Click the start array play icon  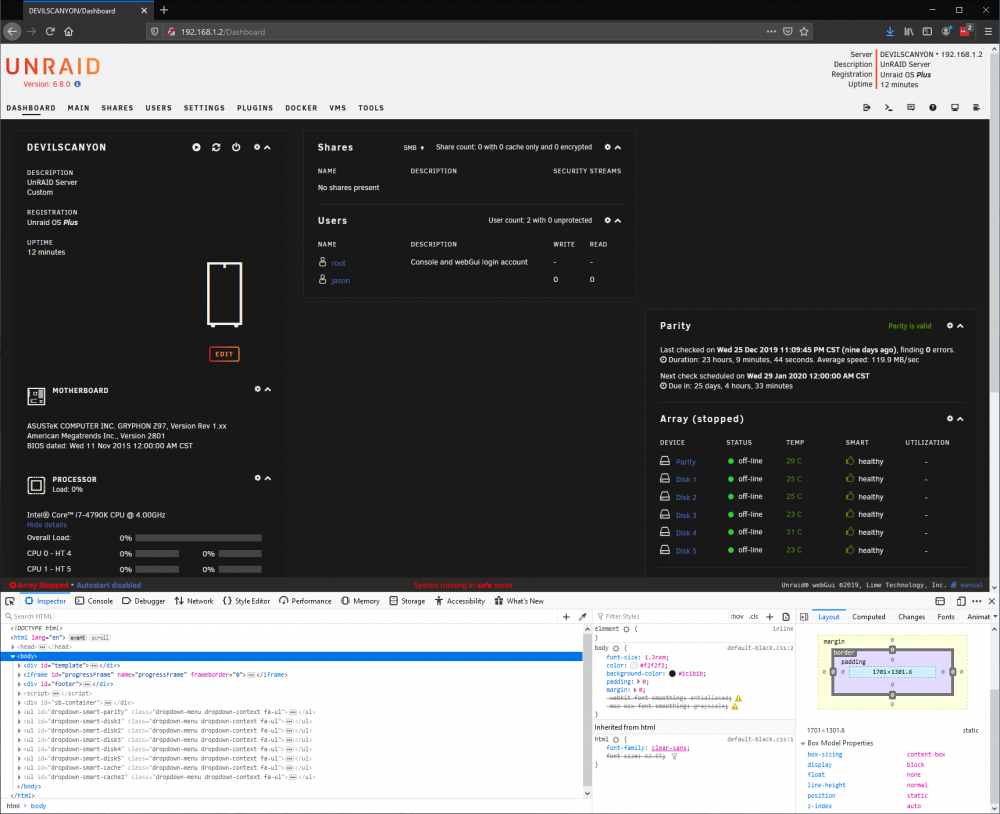tap(196, 147)
